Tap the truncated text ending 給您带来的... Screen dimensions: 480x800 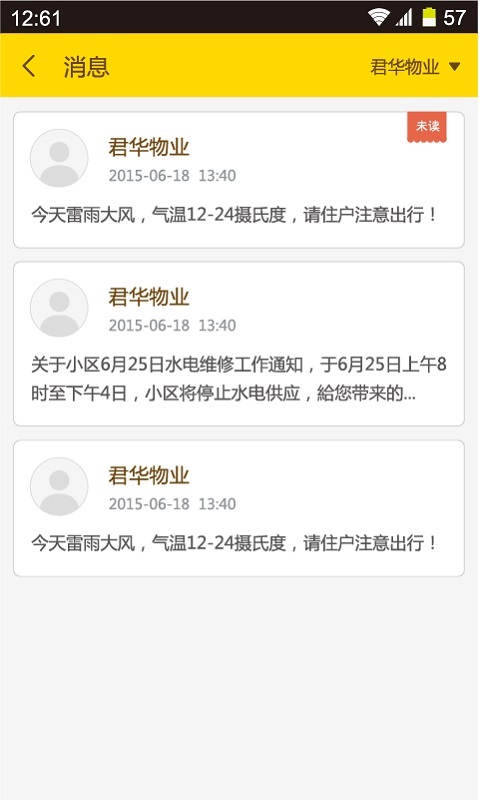pyautogui.click(x=223, y=393)
